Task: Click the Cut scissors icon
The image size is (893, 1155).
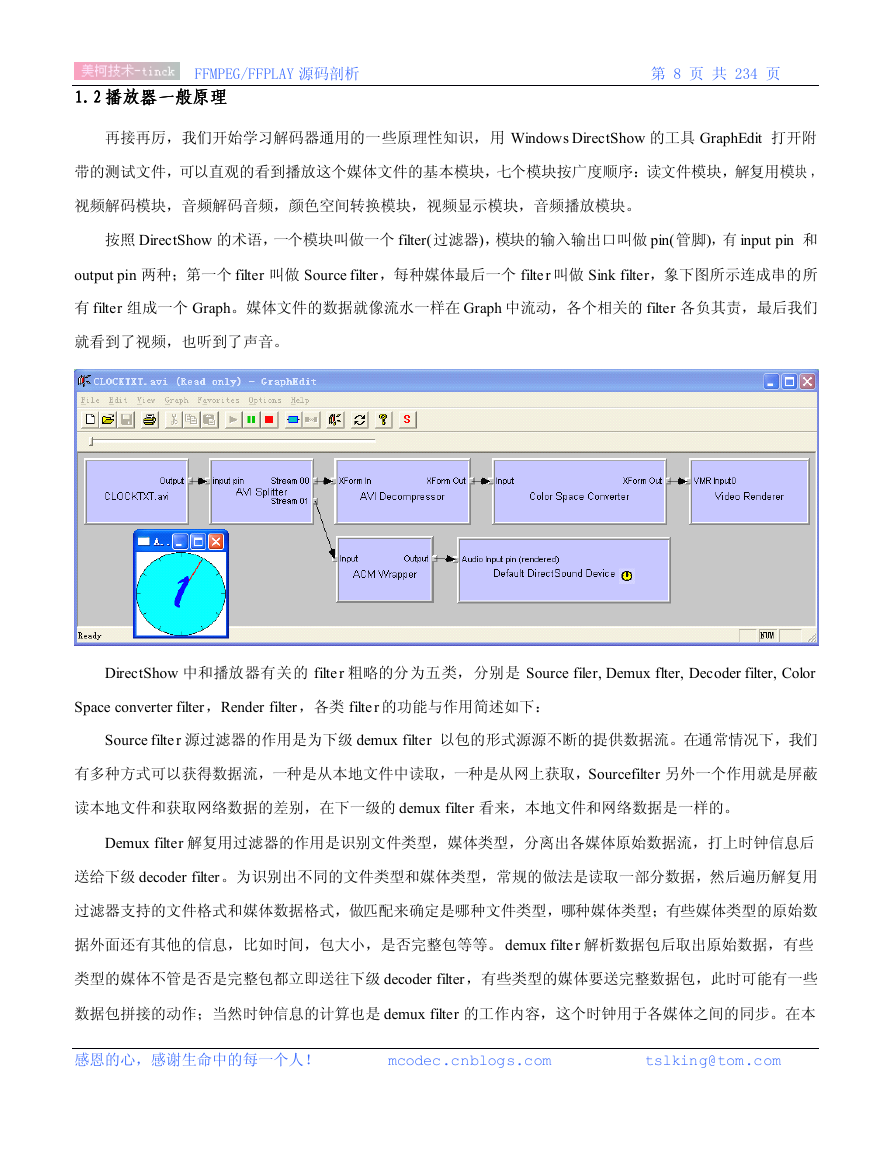Action: pos(173,420)
